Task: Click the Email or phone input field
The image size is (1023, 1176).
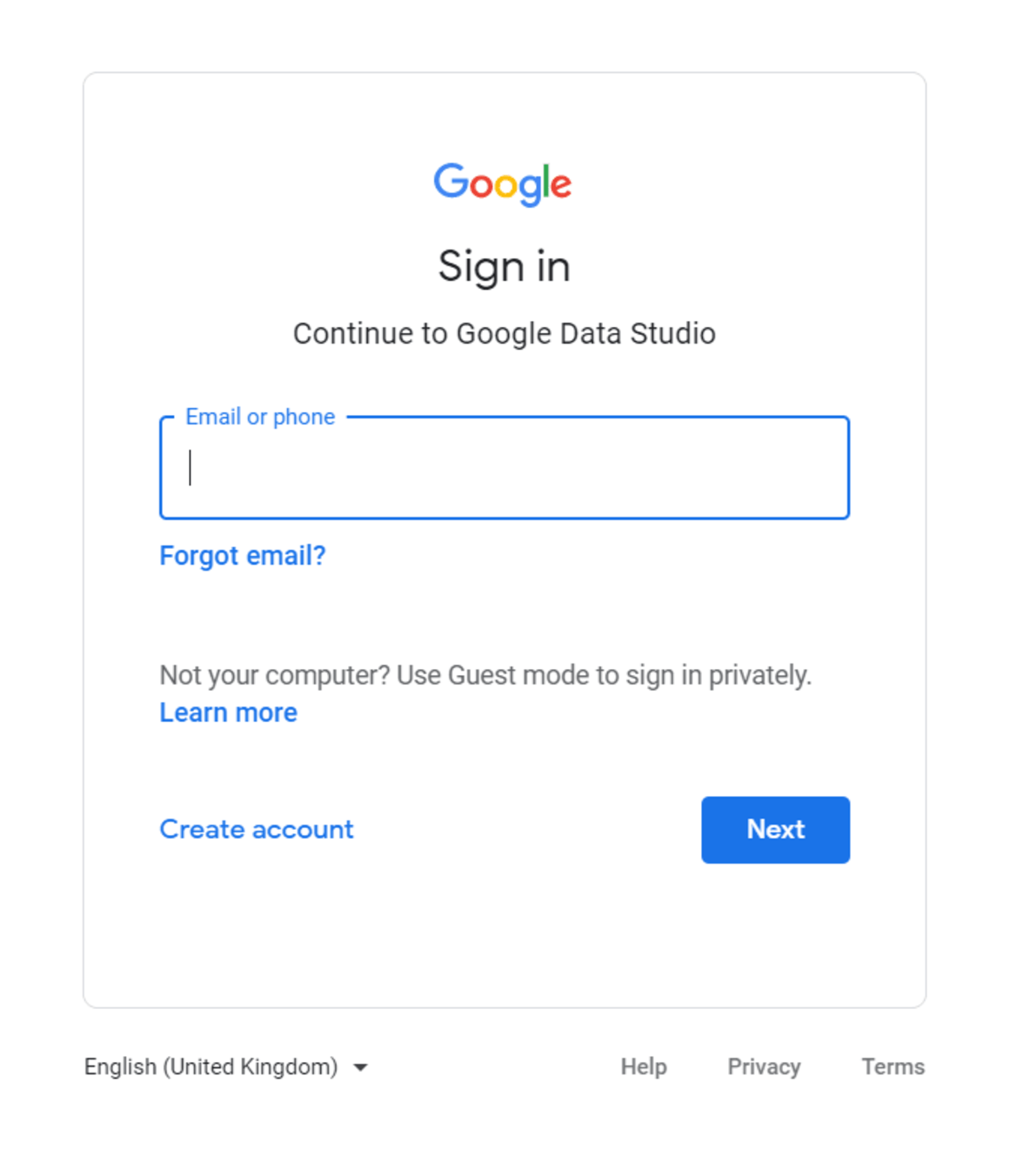Action: [503, 468]
